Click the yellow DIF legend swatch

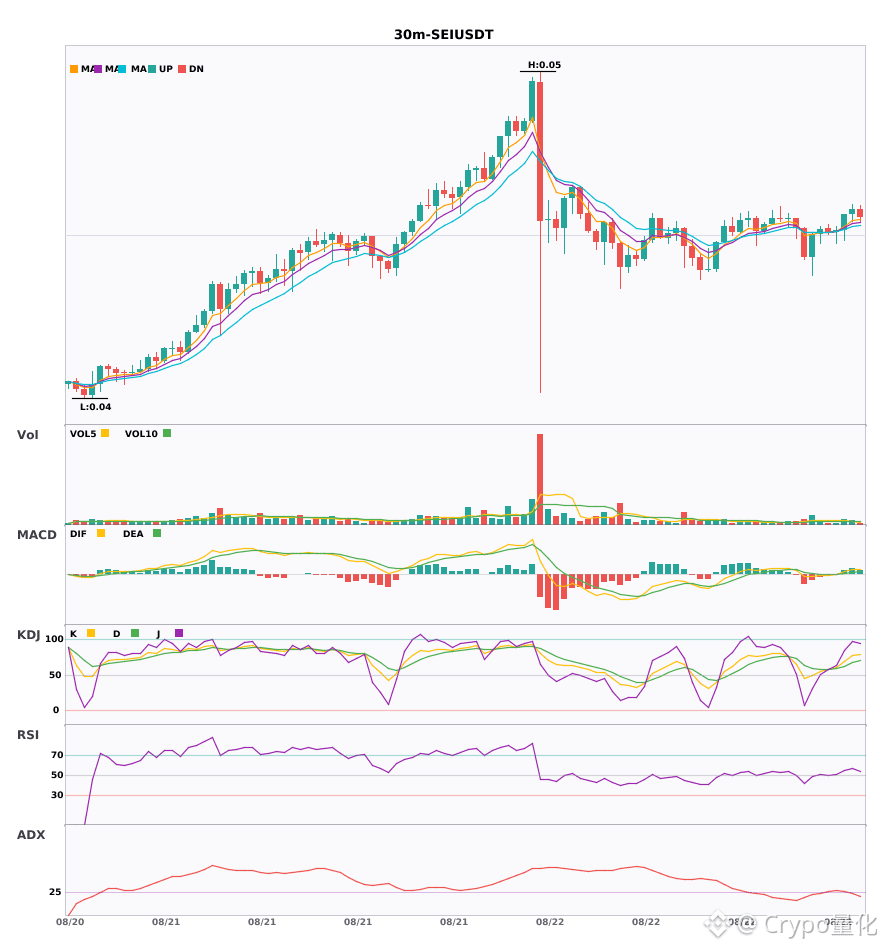101,533
